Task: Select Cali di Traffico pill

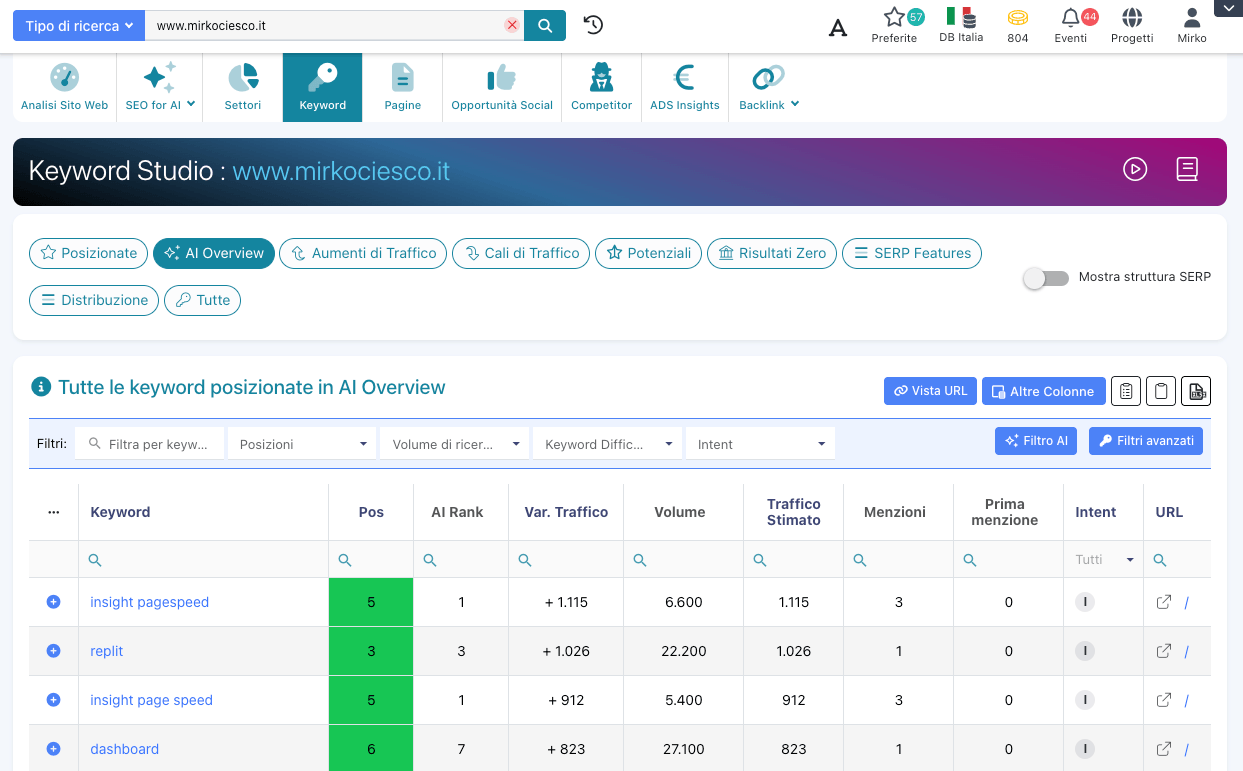Action: 521,253
